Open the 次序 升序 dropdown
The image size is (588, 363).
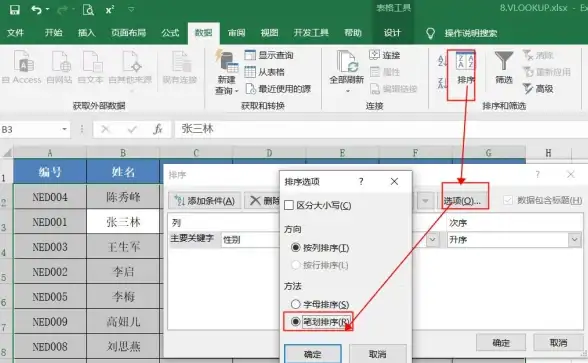574,240
